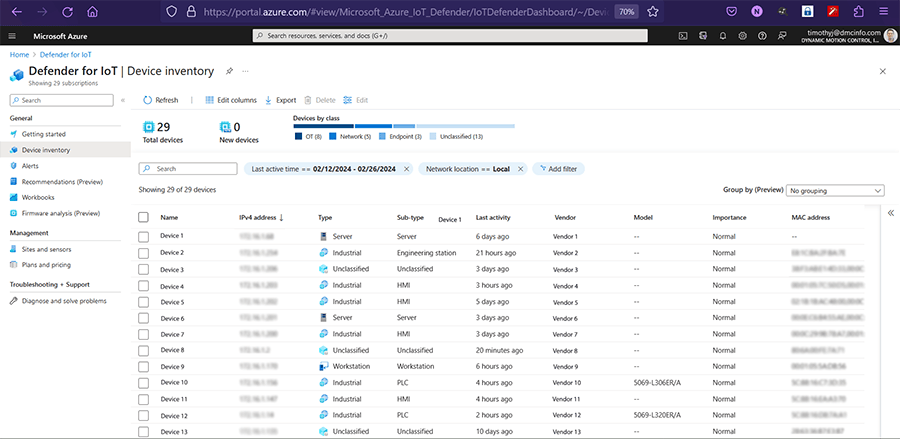Click the Network (5) legend swatch
The image size is (900, 439).
pyautogui.click(x=332, y=137)
